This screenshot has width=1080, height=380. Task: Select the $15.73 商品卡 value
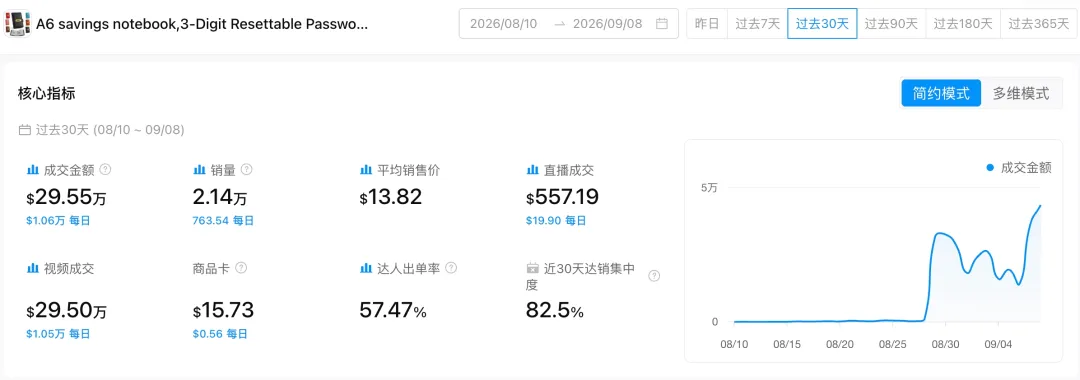click(224, 311)
